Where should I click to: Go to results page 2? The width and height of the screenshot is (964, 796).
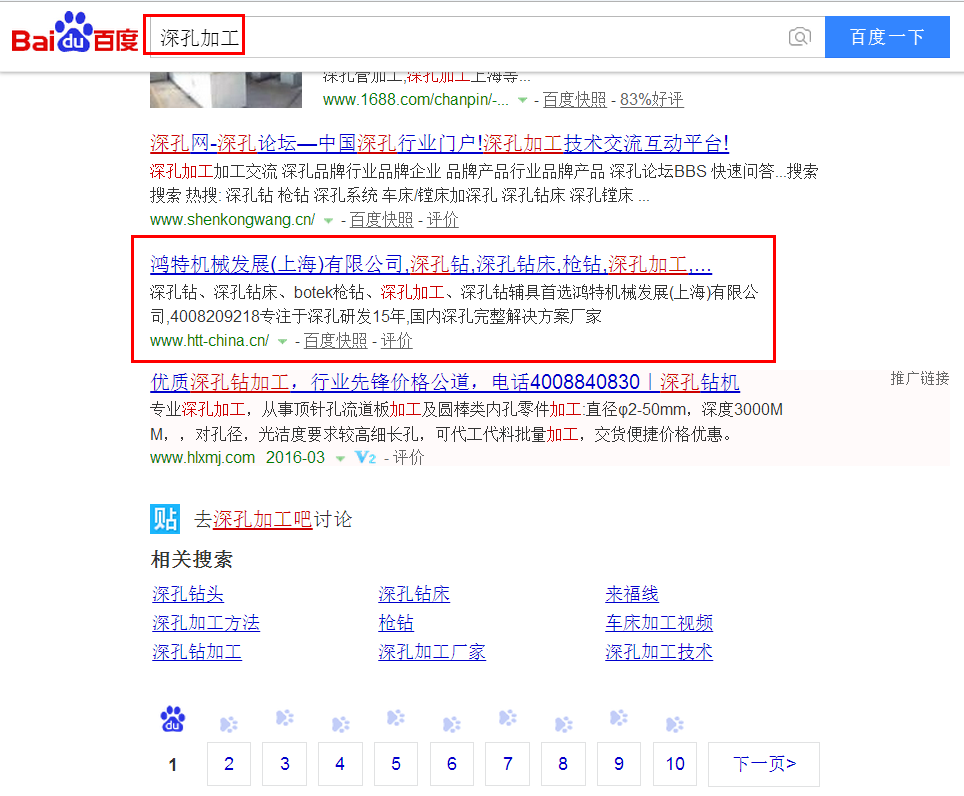pos(229,764)
